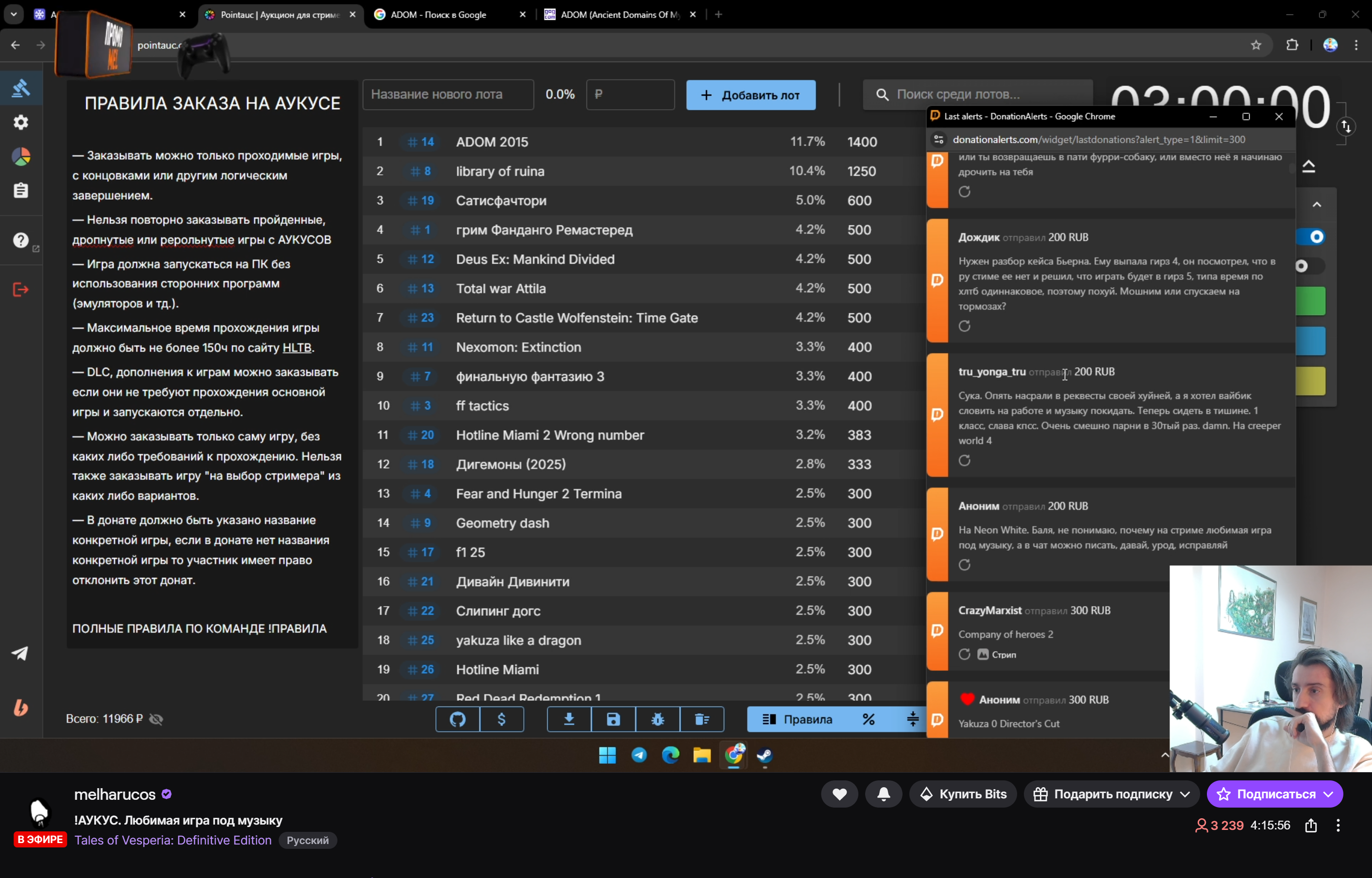Open the GitHub link icon
Viewport: 1372px width, 878px height.
click(x=457, y=720)
